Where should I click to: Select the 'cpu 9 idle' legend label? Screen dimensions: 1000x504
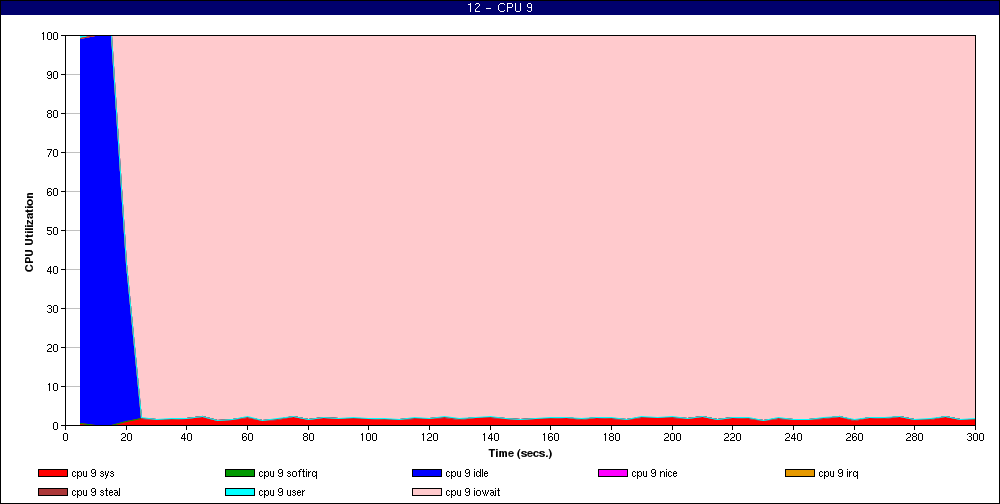(x=468, y=473)
